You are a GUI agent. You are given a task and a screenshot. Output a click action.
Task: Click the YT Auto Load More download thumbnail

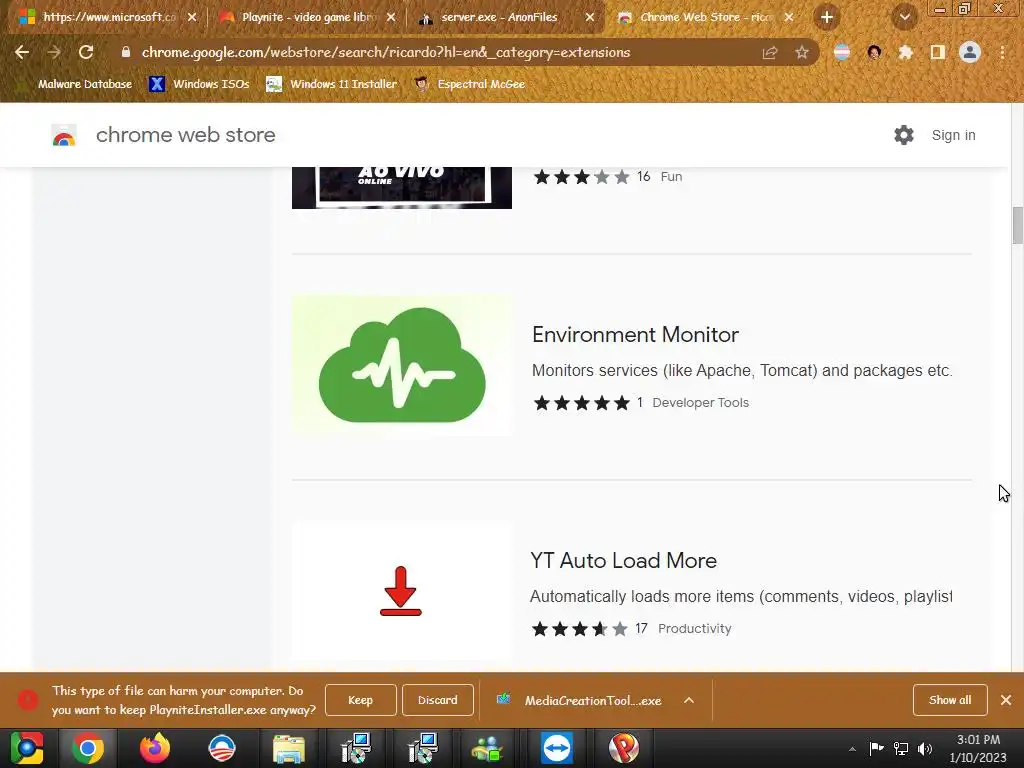pyautogui.click(x=402, y=591)
